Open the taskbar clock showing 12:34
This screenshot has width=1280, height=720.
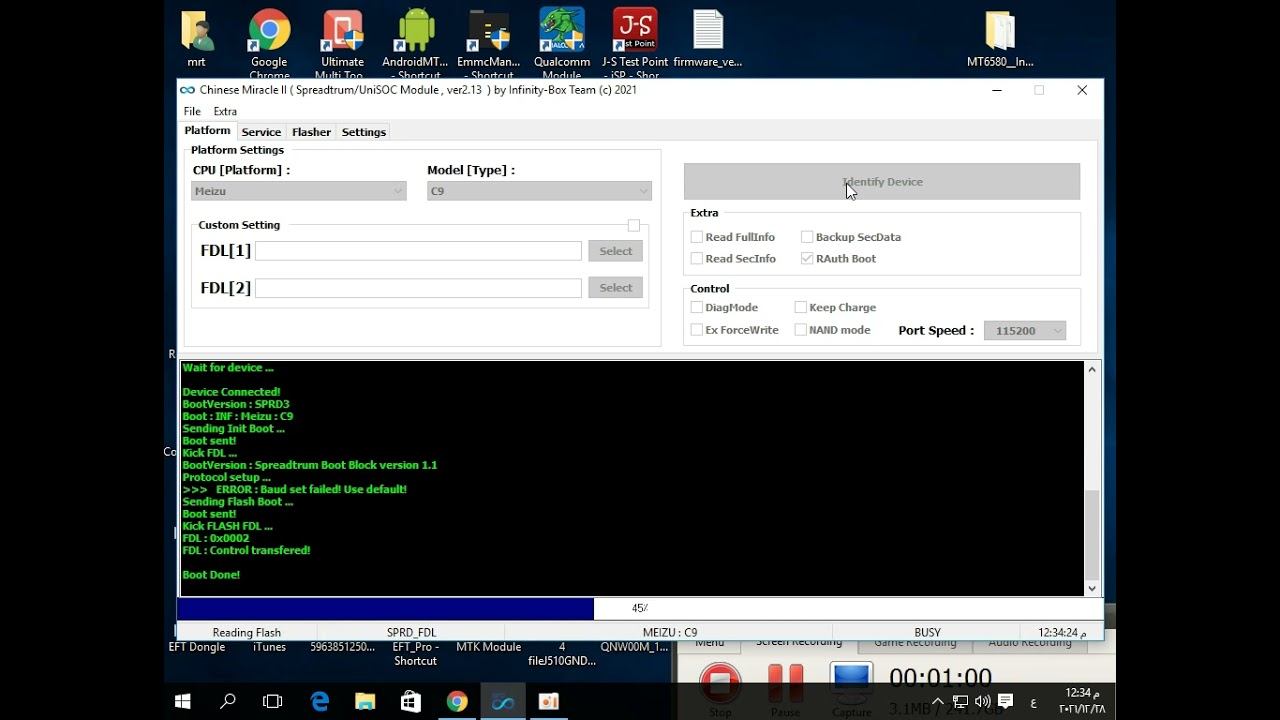pyautogui.click(x=1082, y=701)
